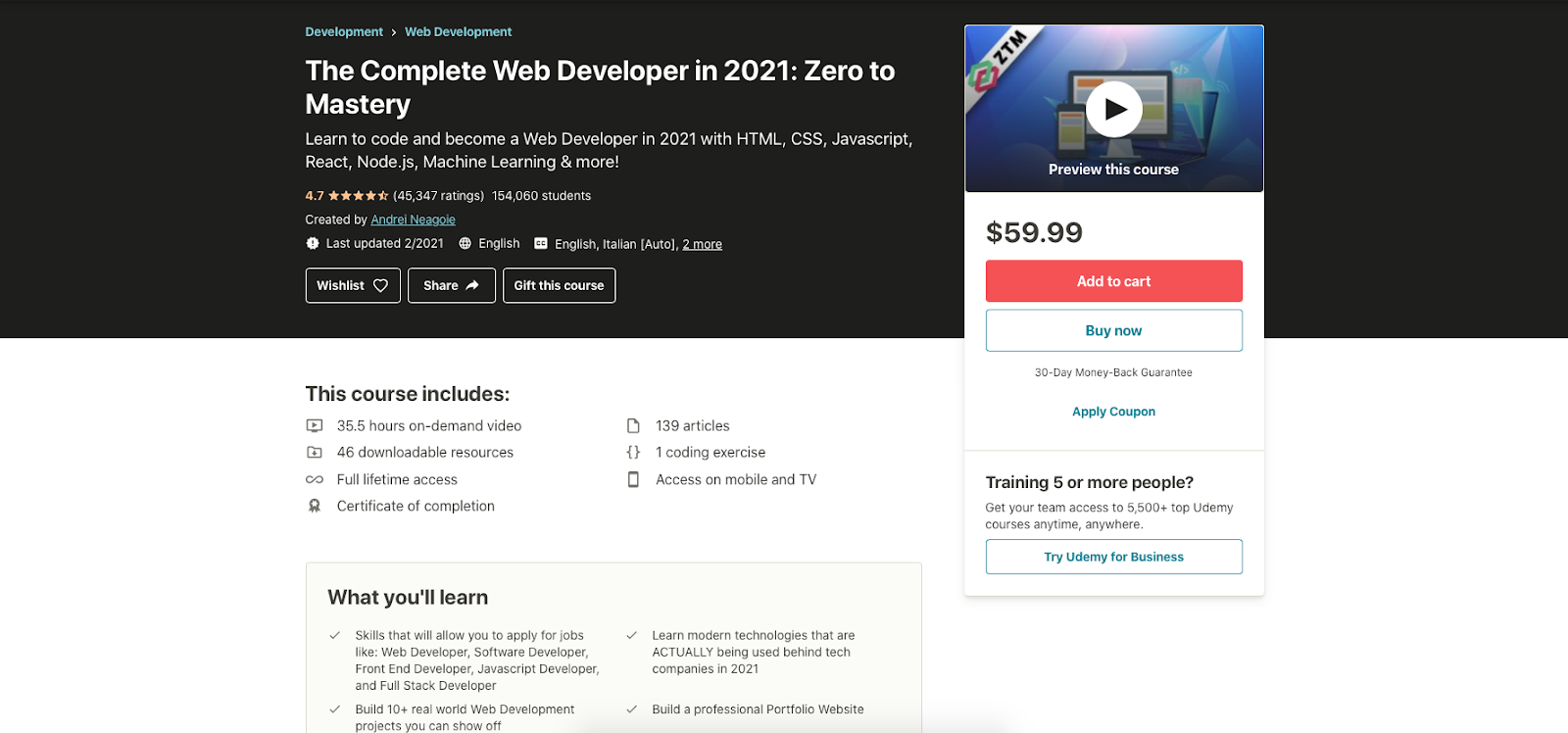Show the 2 more caption languages
The width and height of the screenshot is (1568, 733).
(702, 244)
